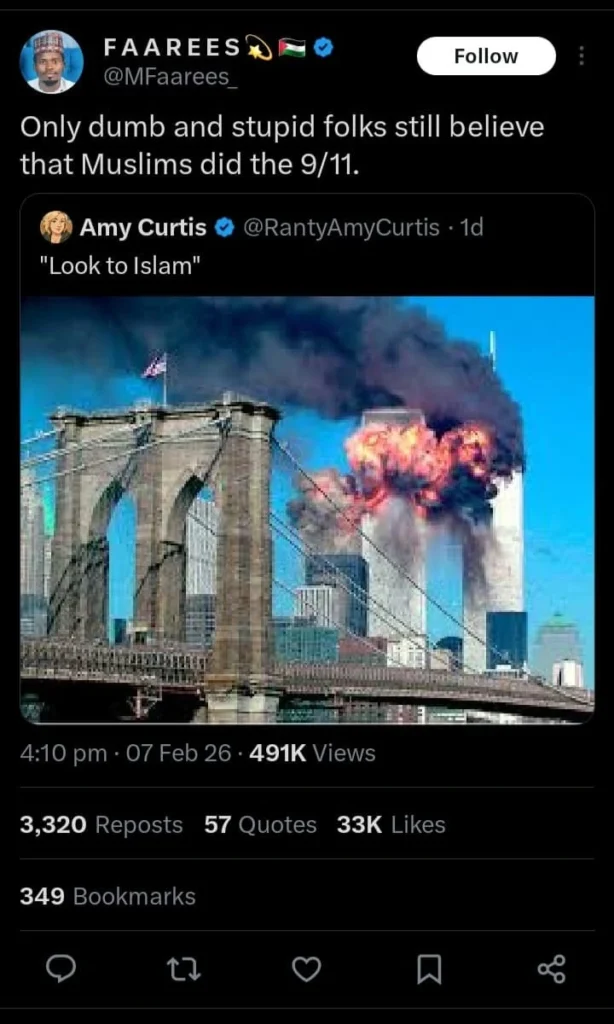View the Amy Curtis profile name link
This screenshot has width=614, height=1024.
coord(143,227)
